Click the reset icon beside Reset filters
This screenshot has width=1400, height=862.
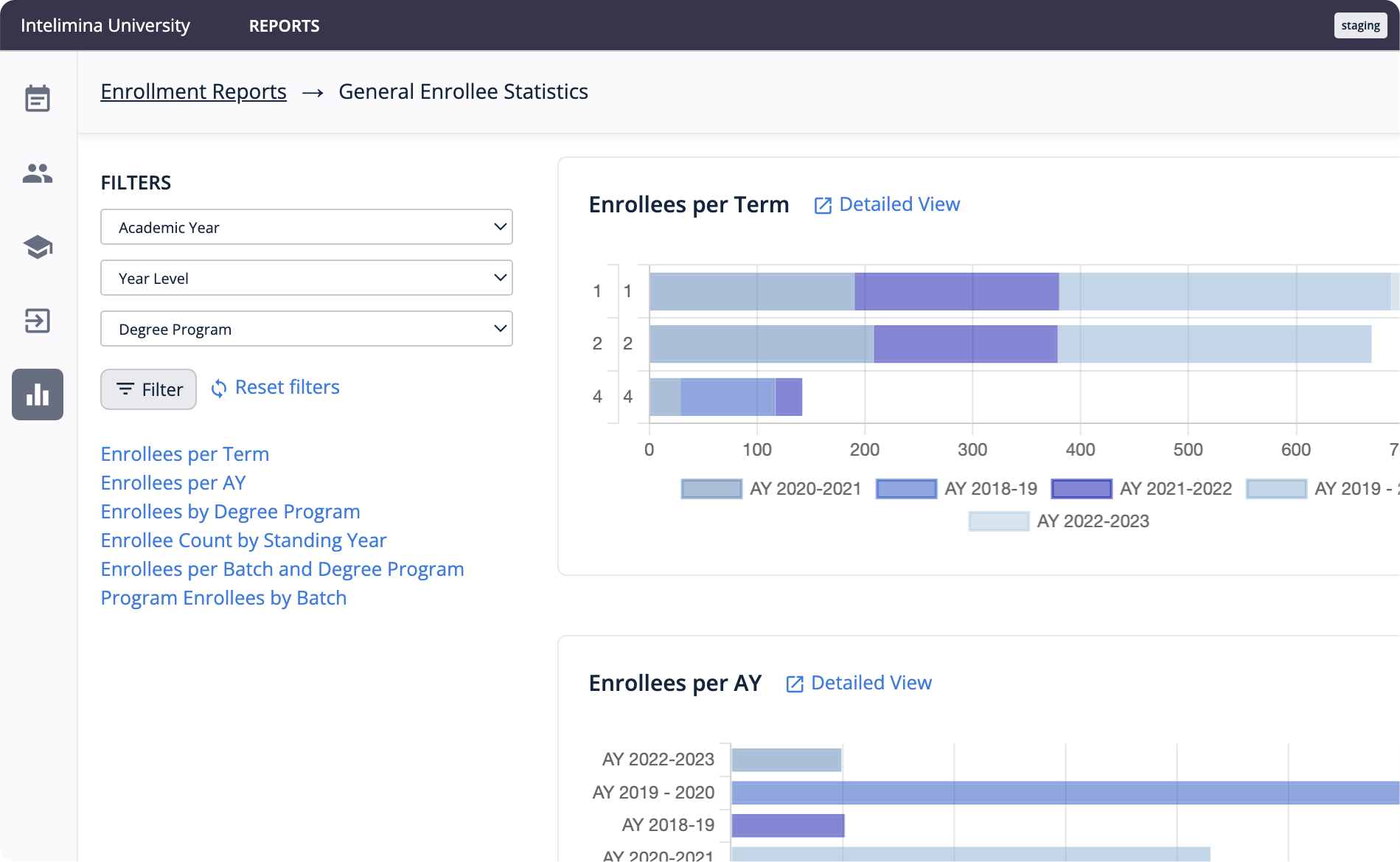coord(219,389)
